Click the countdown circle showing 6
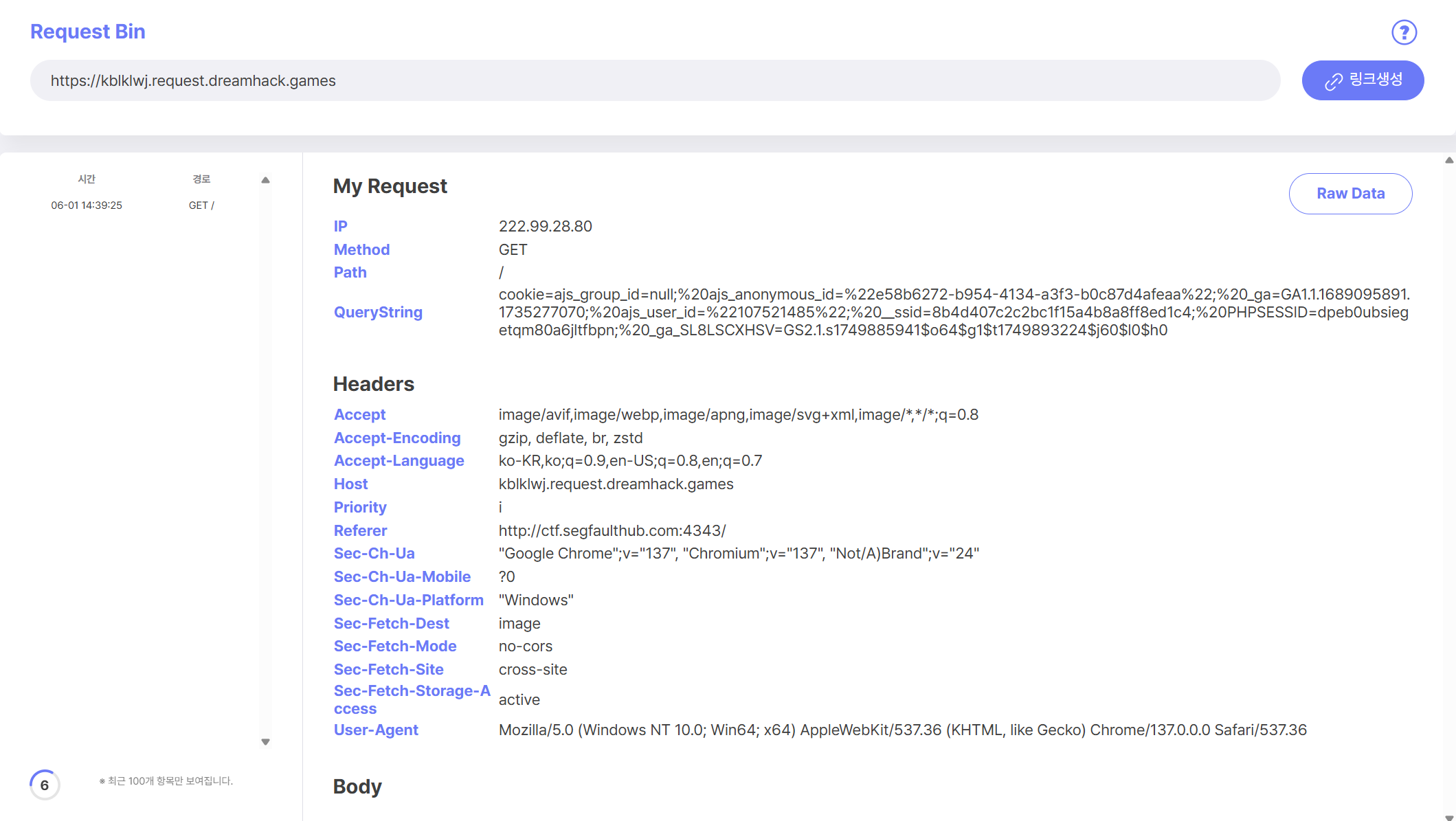The image size is (1456, 821). [45, 785]
